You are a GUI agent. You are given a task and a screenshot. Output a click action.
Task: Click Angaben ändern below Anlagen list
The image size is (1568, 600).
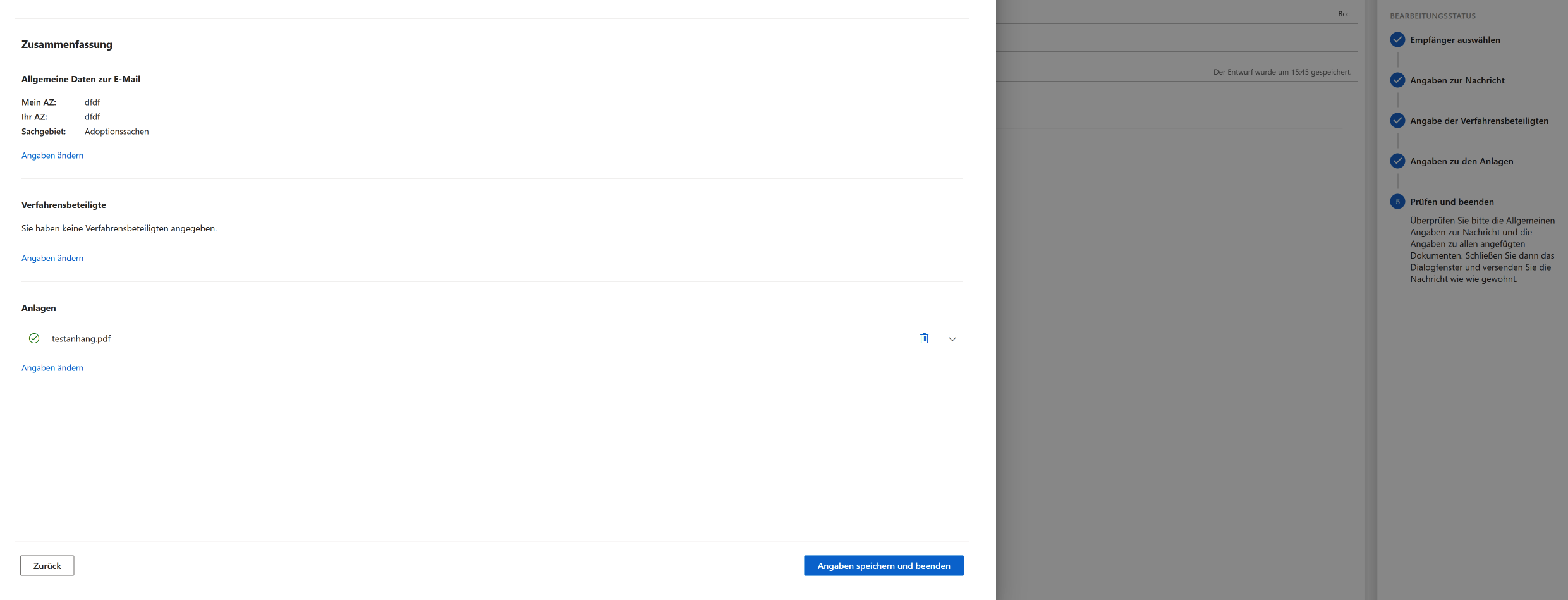(52, 368)
